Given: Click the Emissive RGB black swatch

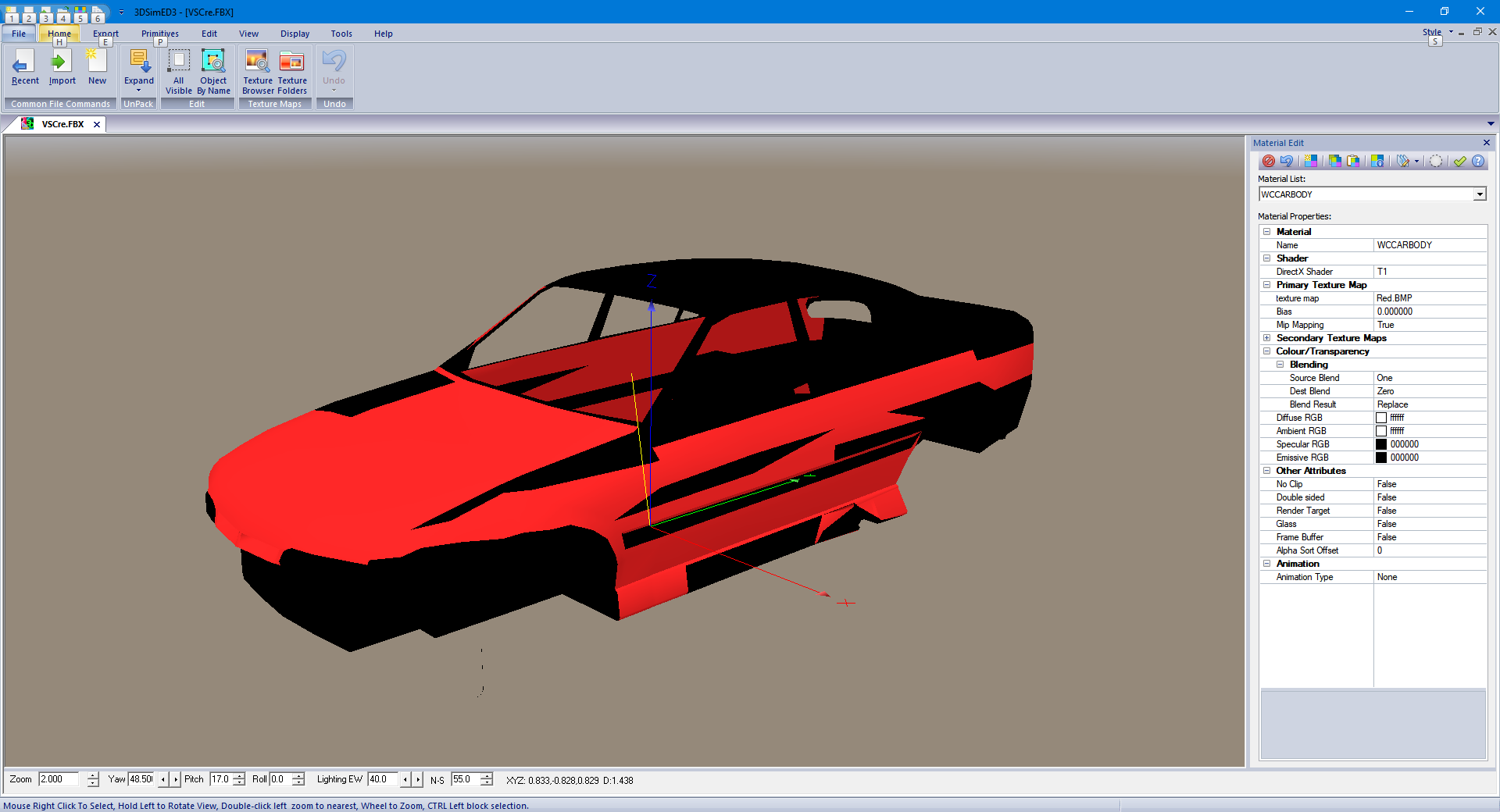Looking at the screenshot, I should point(1381,458).
